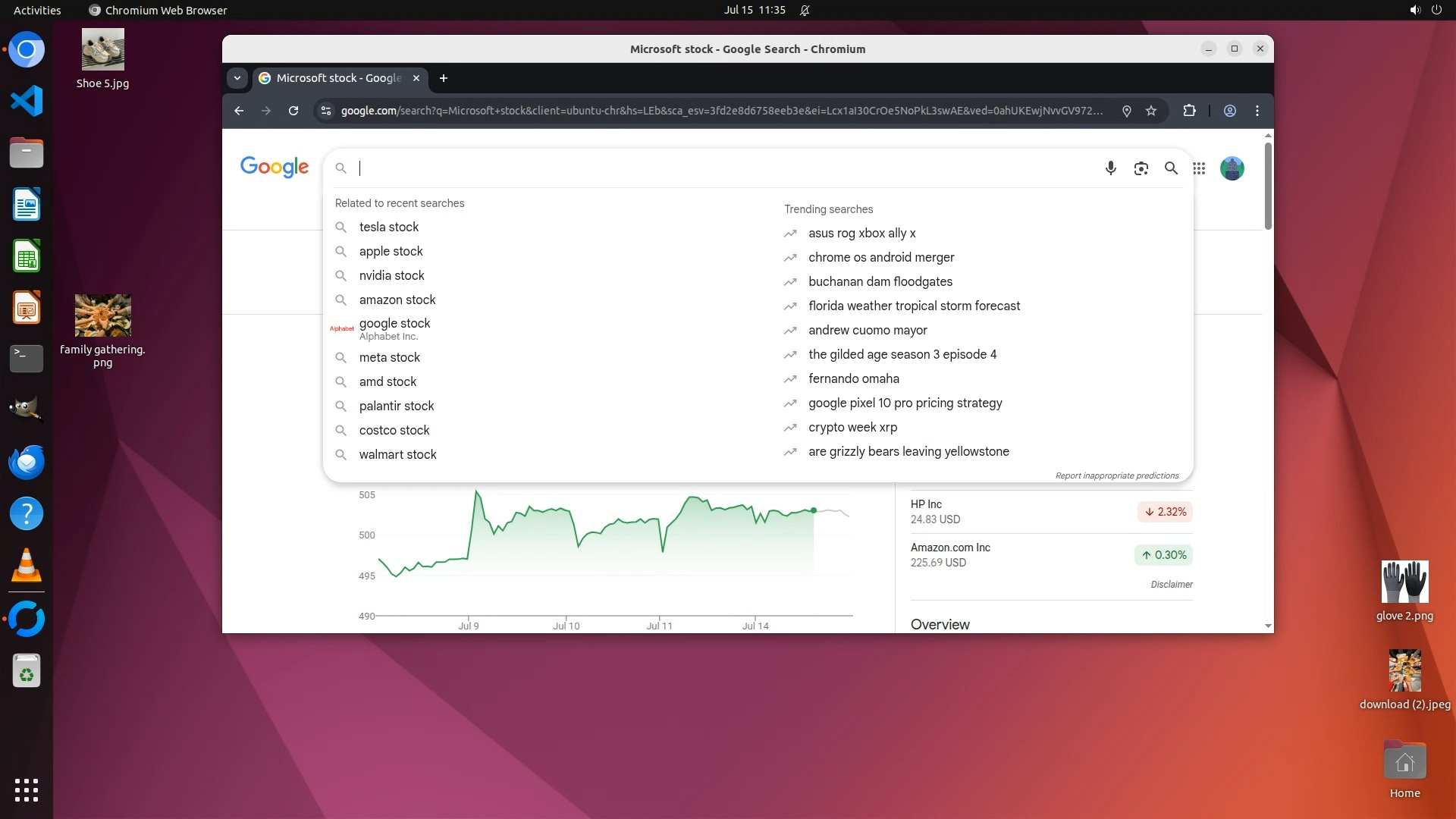This screenshot has width=1456, height=819.
Task: Open Google Lens image search icon
Action: pyautogui.click(x=1141, y=168)
